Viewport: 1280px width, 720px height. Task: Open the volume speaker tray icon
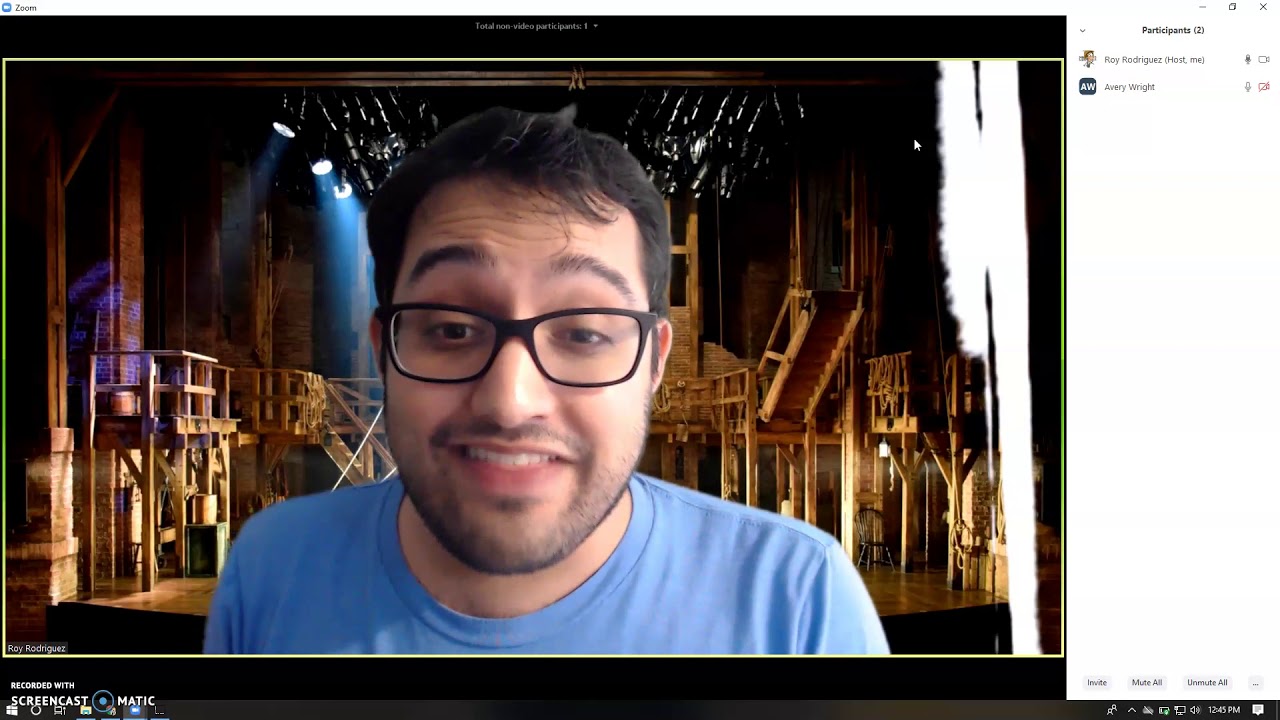point(1195,710)
